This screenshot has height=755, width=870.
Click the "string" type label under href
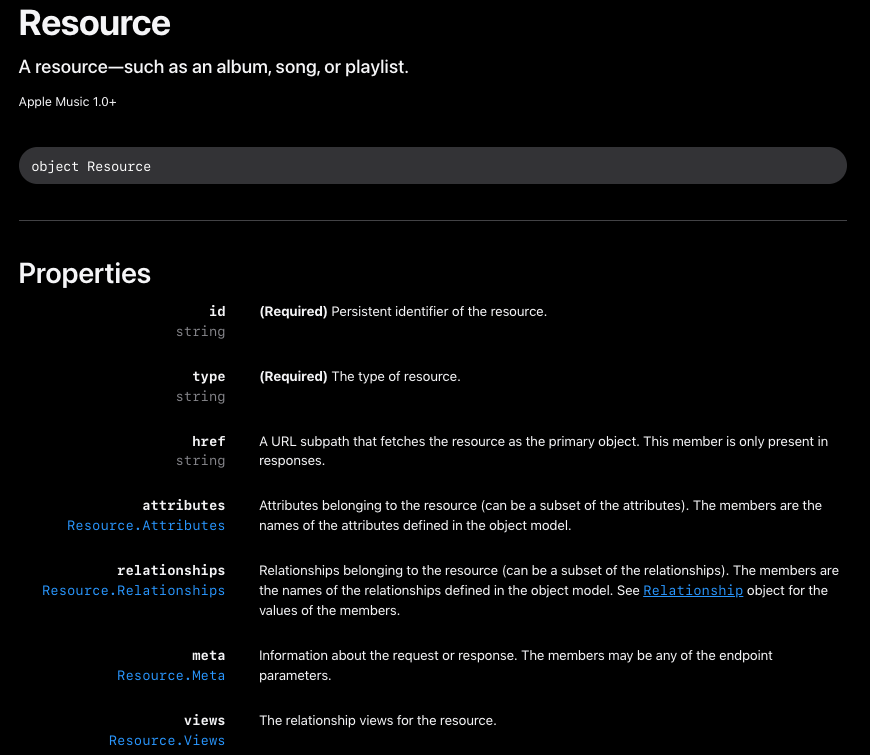click(200, 460)
